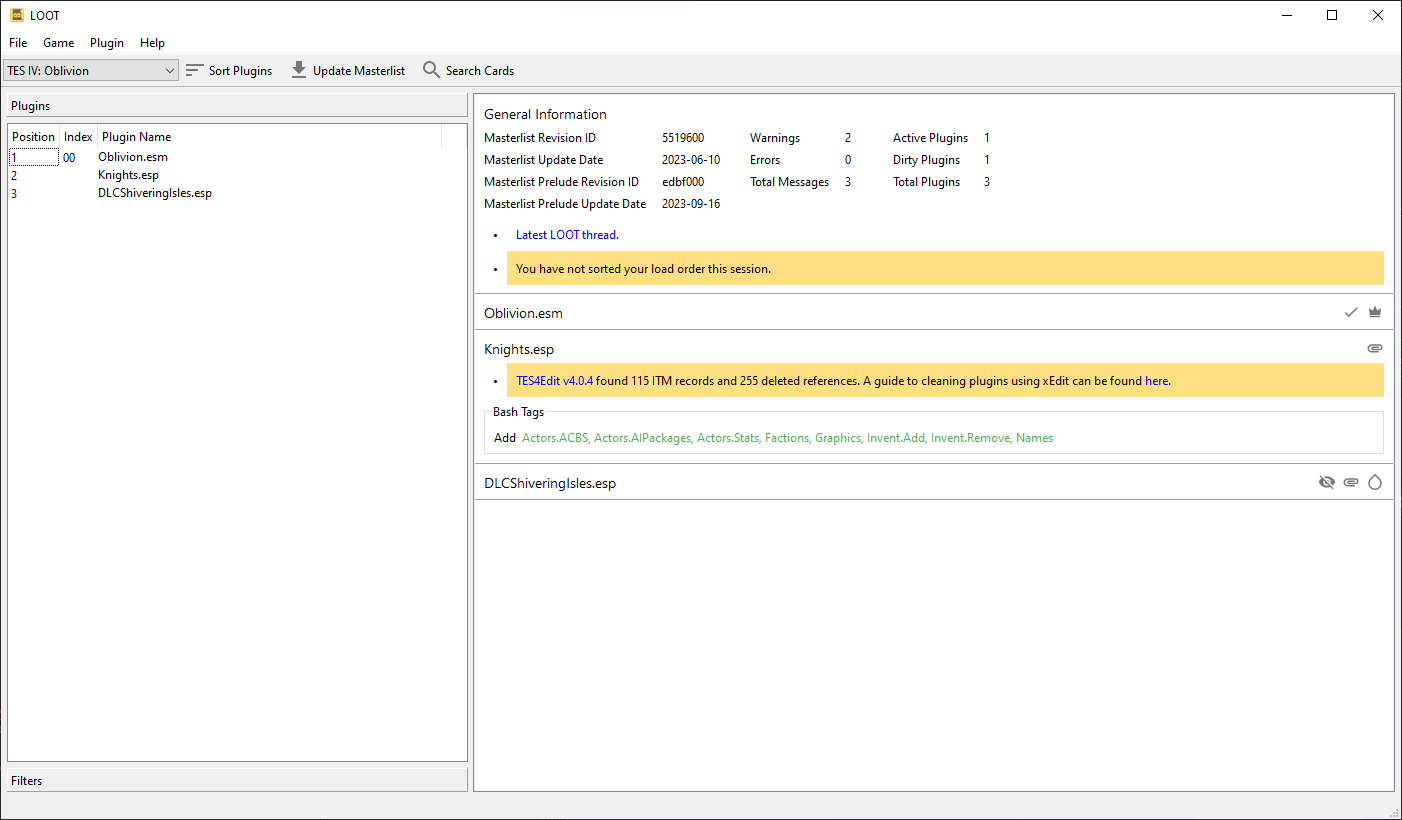The height and width of the screenshot is (820, 1402).
Task: Open the Help menu
Action: 152,43
